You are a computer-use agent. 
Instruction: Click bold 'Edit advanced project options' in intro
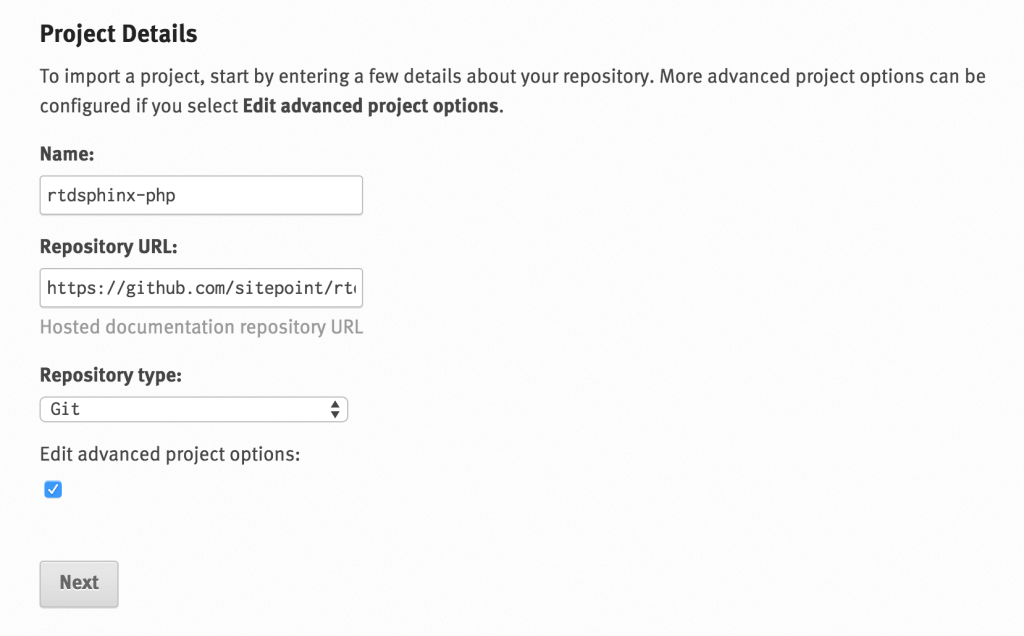370,105
